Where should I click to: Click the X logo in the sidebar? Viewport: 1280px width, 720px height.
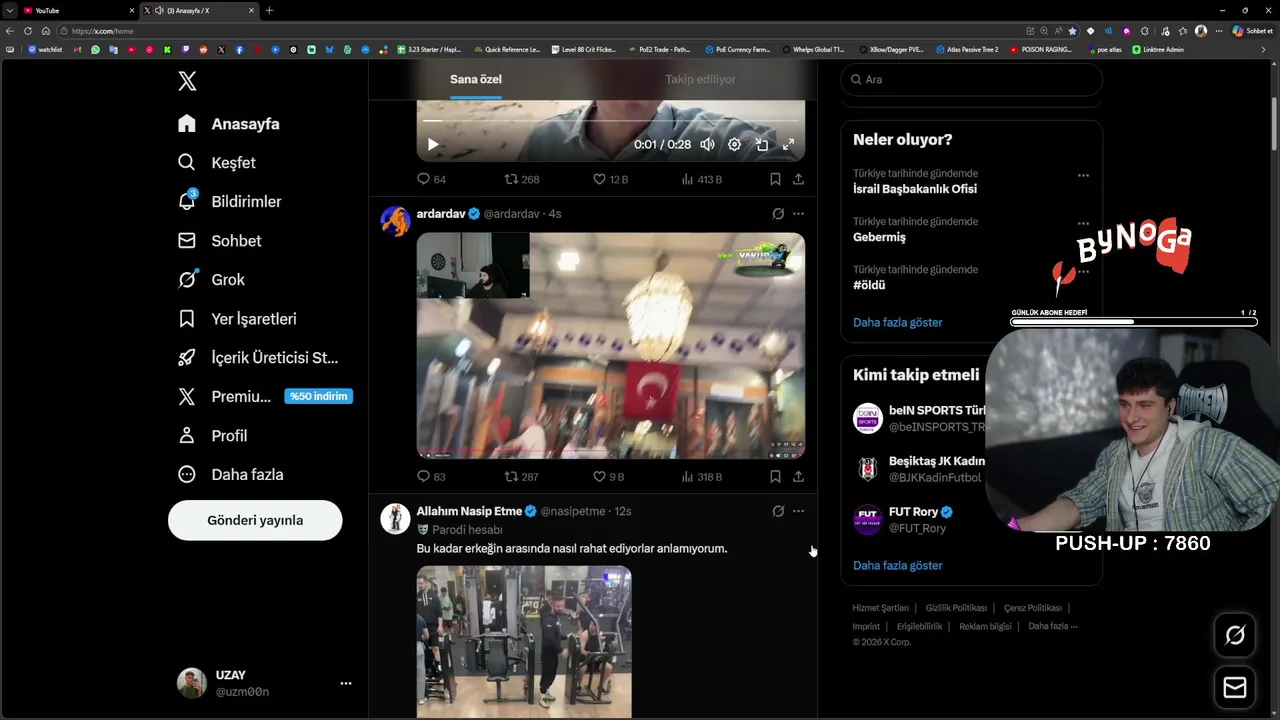tap(187, 81)
